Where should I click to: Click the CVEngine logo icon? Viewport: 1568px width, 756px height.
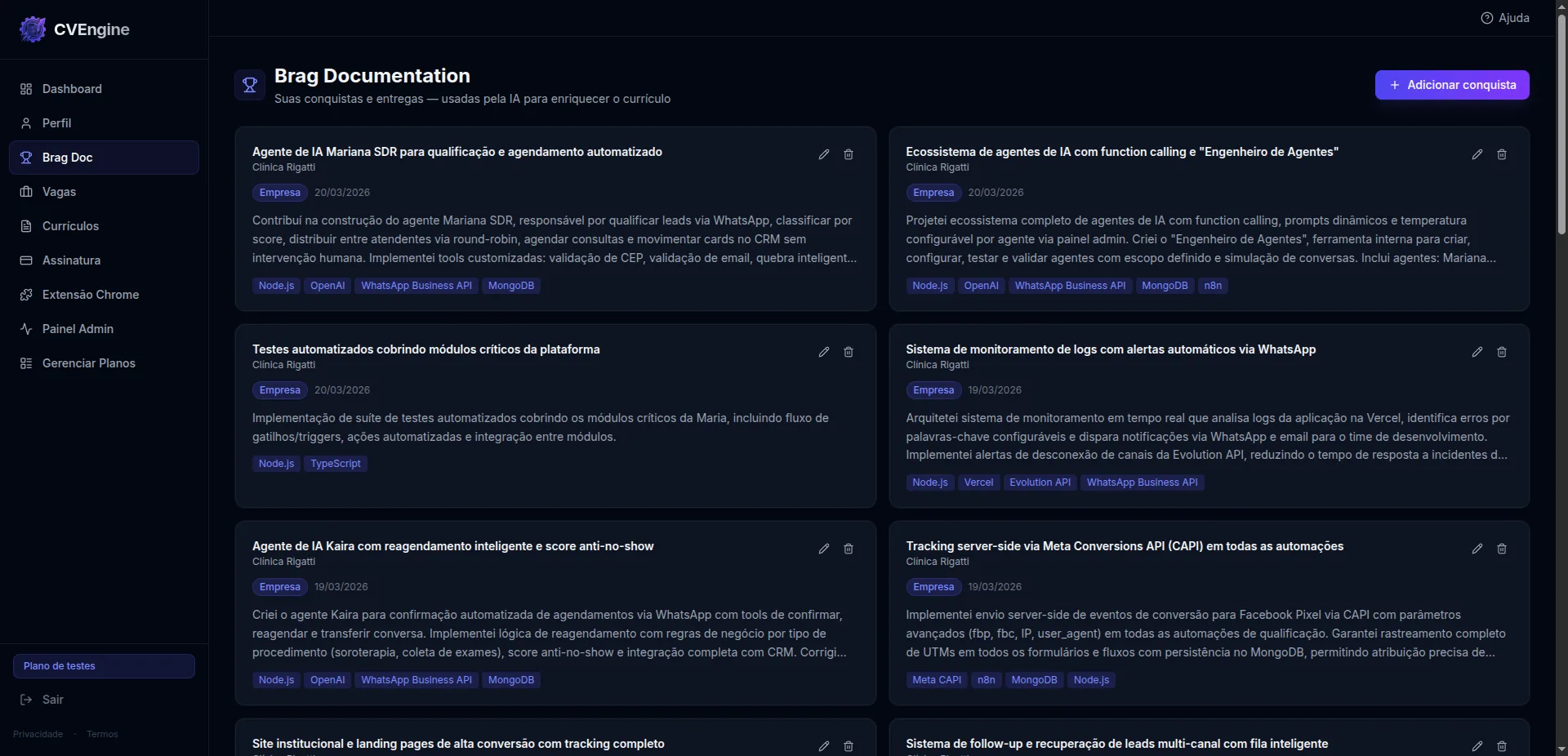pos(33,29)
